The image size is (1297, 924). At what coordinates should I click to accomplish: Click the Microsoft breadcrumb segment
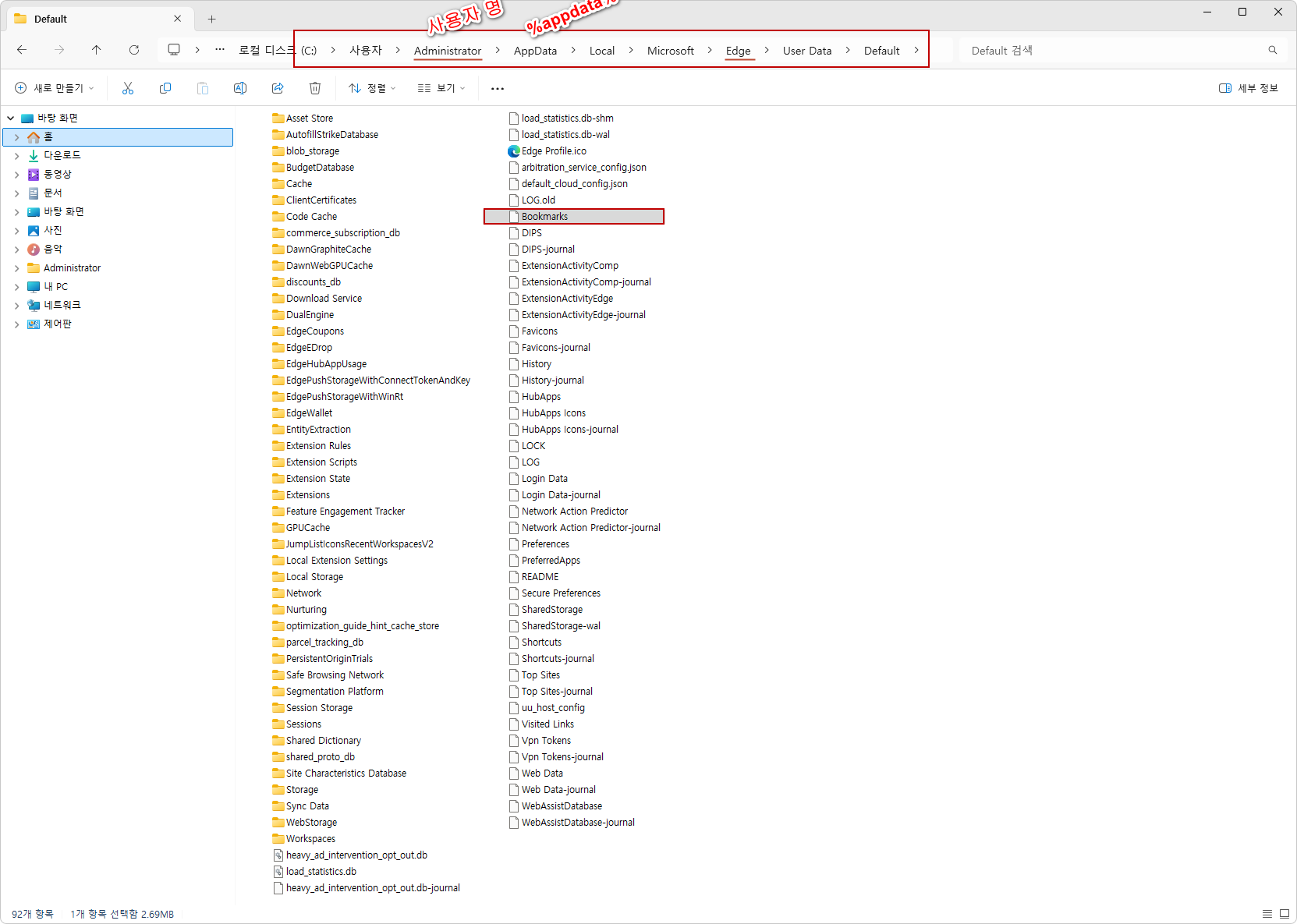[670, 51]
